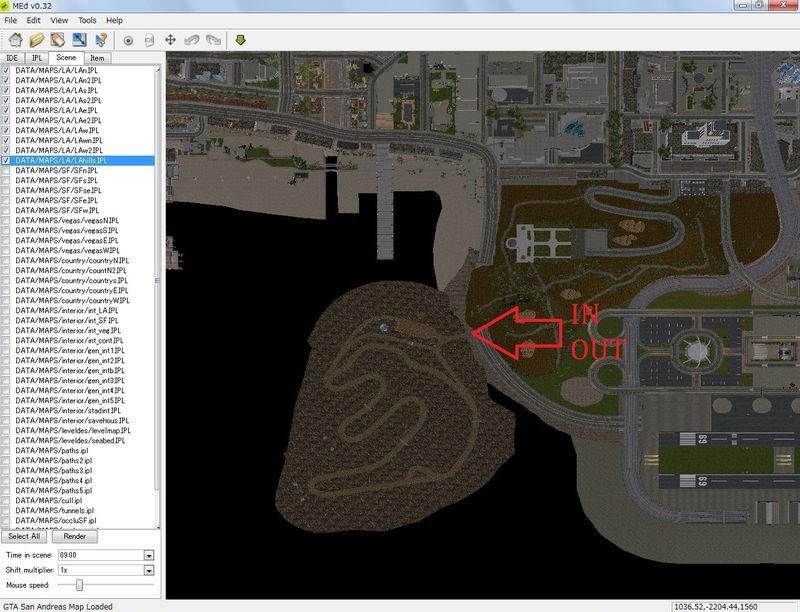Click the undo arrow icon
This screenshot has width=800, height=612.
[192, 40]
